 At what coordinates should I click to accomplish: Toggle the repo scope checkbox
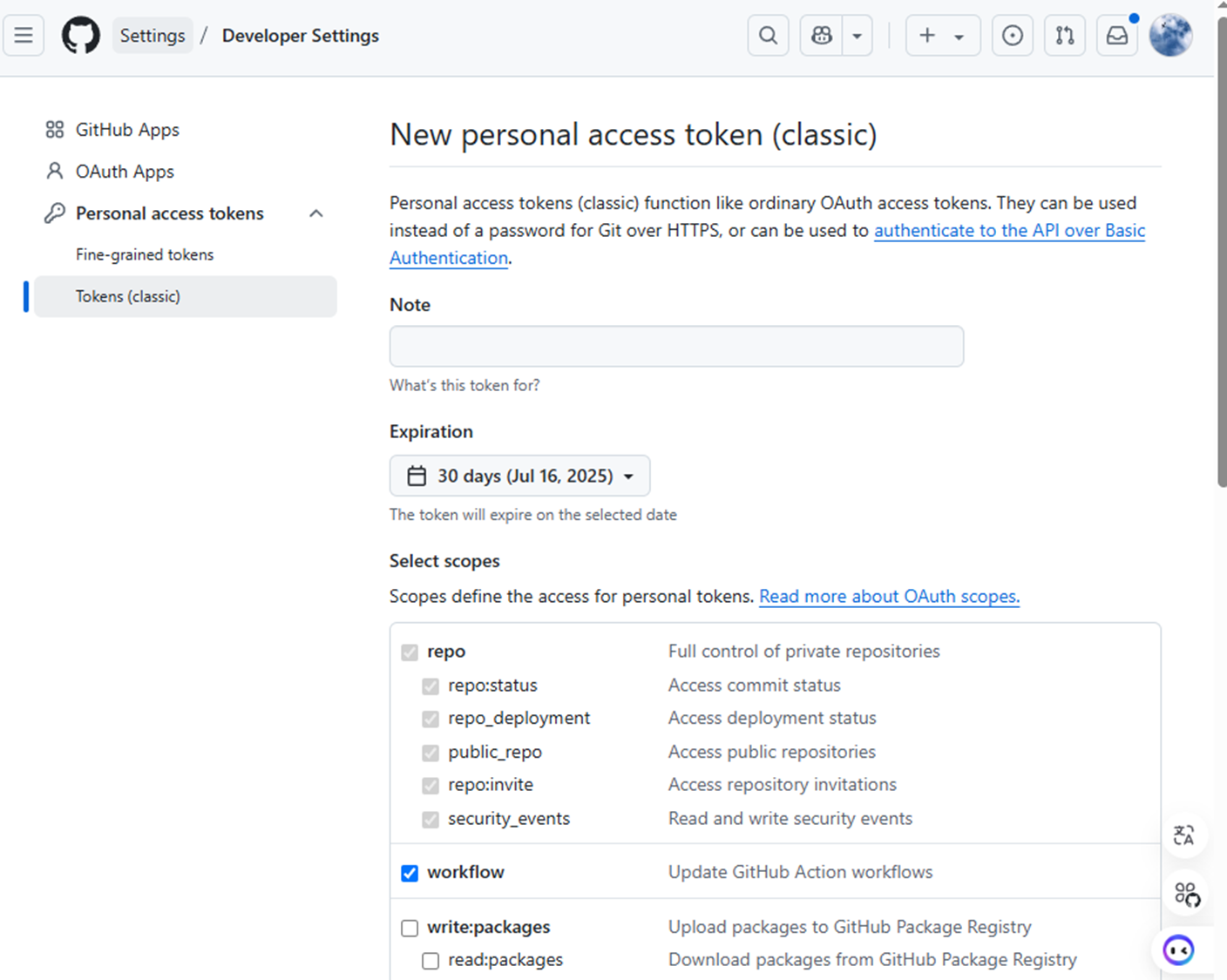coord(410,652)
